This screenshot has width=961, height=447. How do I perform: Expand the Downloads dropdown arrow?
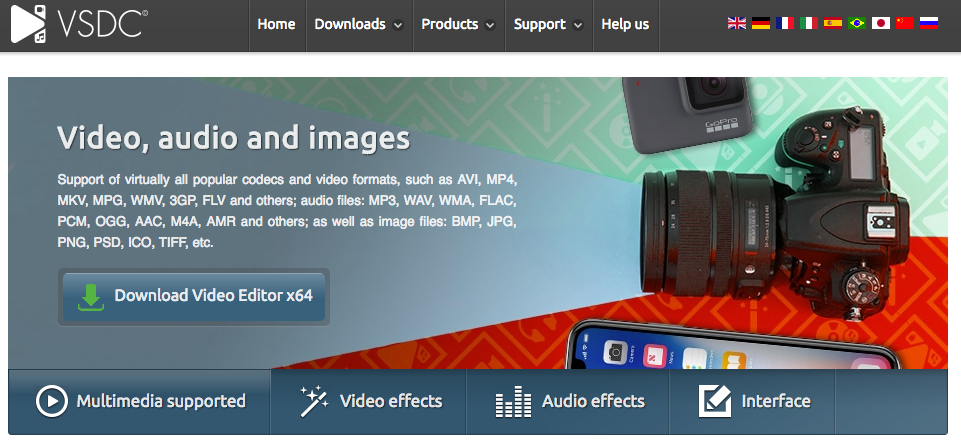398,26
